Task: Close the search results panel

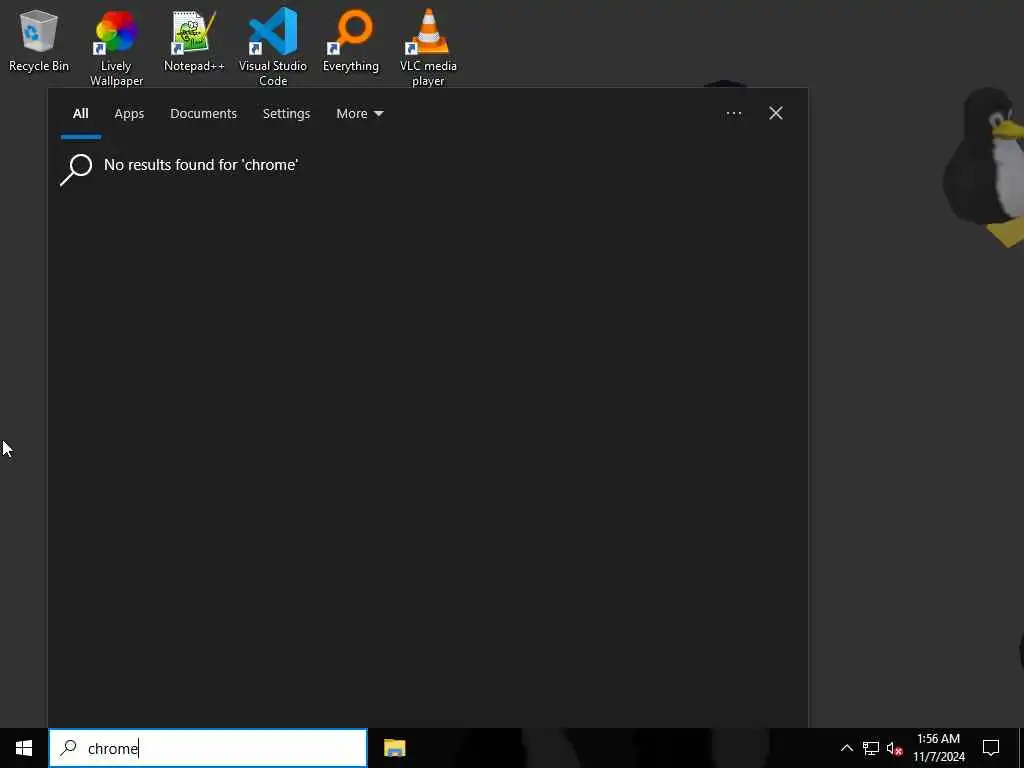Action: pyautogui.click(x=776, y=114)
